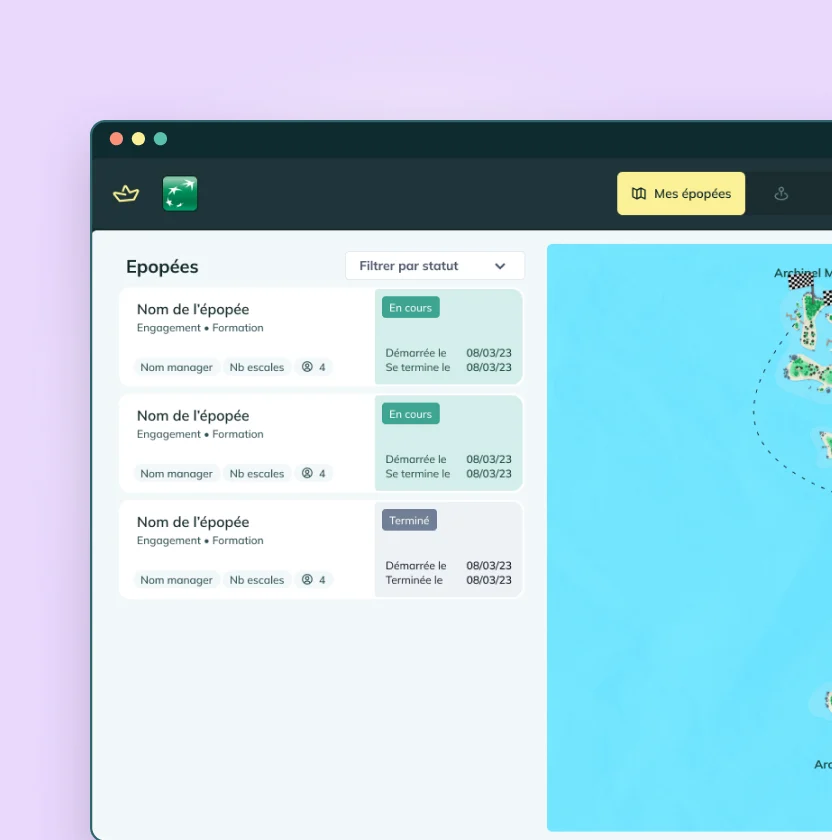832x840 pixels.
Task: Click Nom manager tag on the first card
Action: pos(176,368)
